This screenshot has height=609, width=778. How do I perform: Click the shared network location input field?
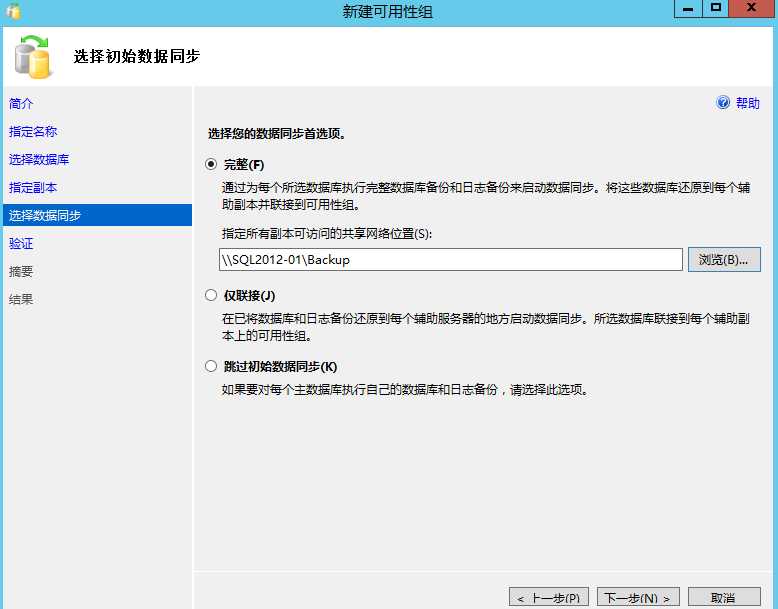pyautogui.click(x=451, y=260)
